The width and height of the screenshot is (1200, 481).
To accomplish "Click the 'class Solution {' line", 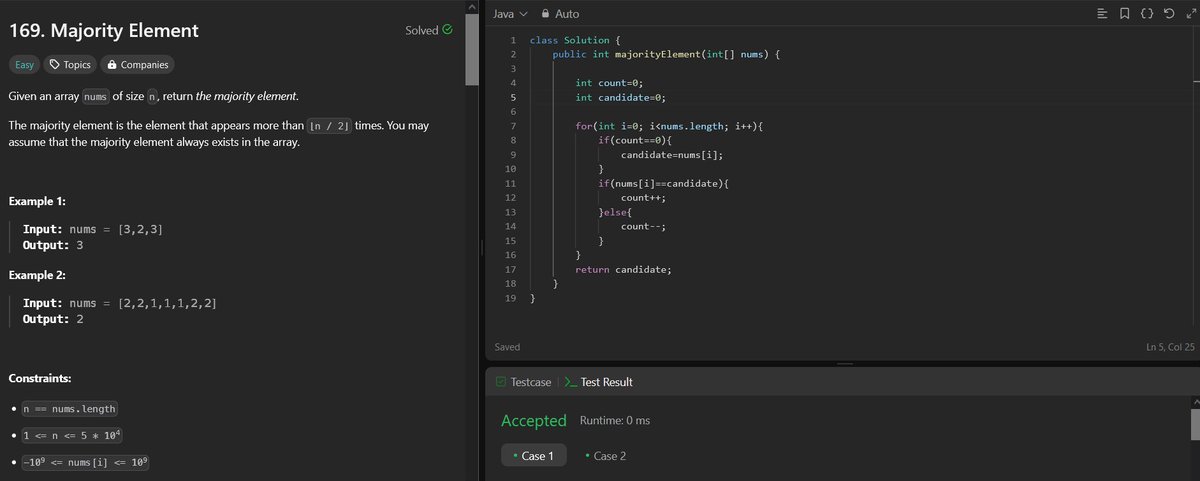I will click(575, 40).
